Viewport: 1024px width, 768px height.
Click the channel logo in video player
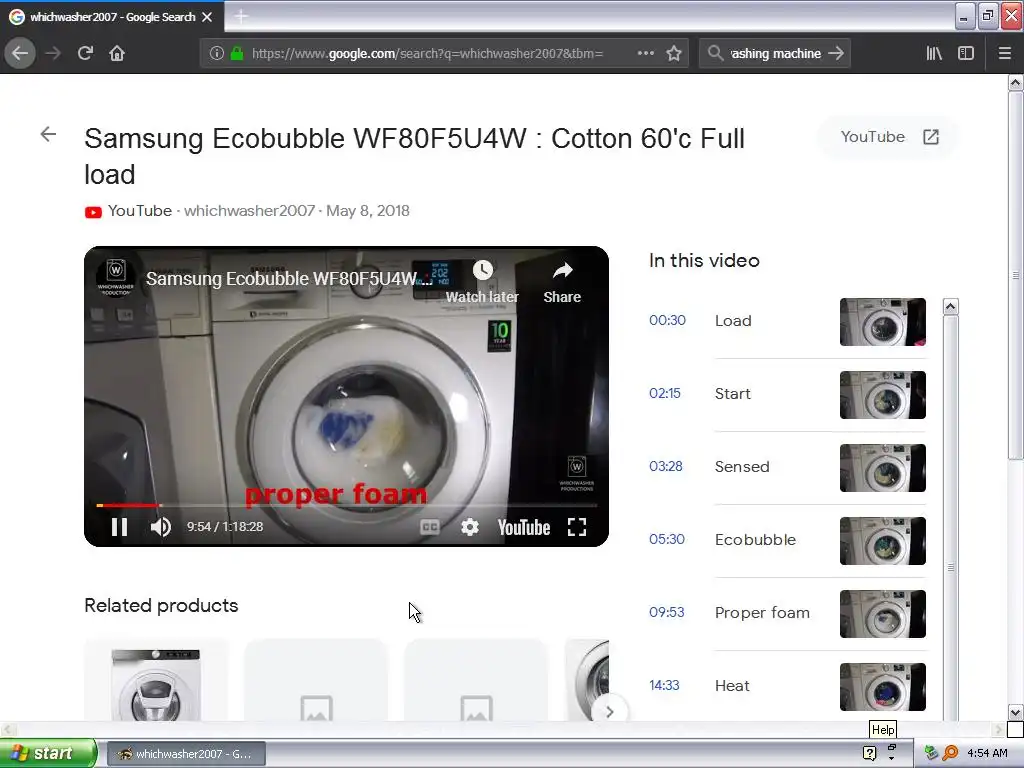pyautogui.click(x=116, y=277)
